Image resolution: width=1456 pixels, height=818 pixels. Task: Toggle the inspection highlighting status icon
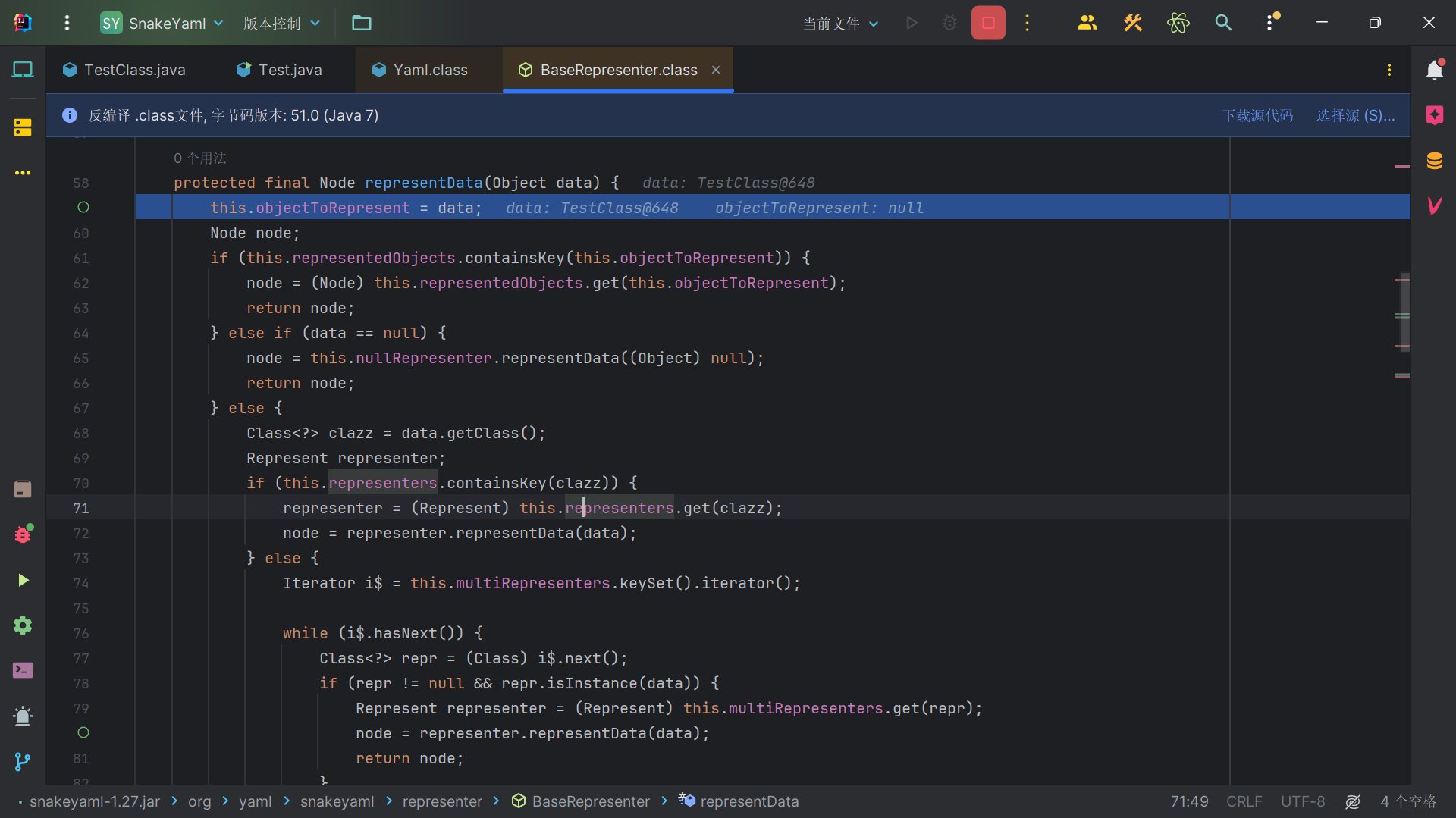[x=1353, y=801]
